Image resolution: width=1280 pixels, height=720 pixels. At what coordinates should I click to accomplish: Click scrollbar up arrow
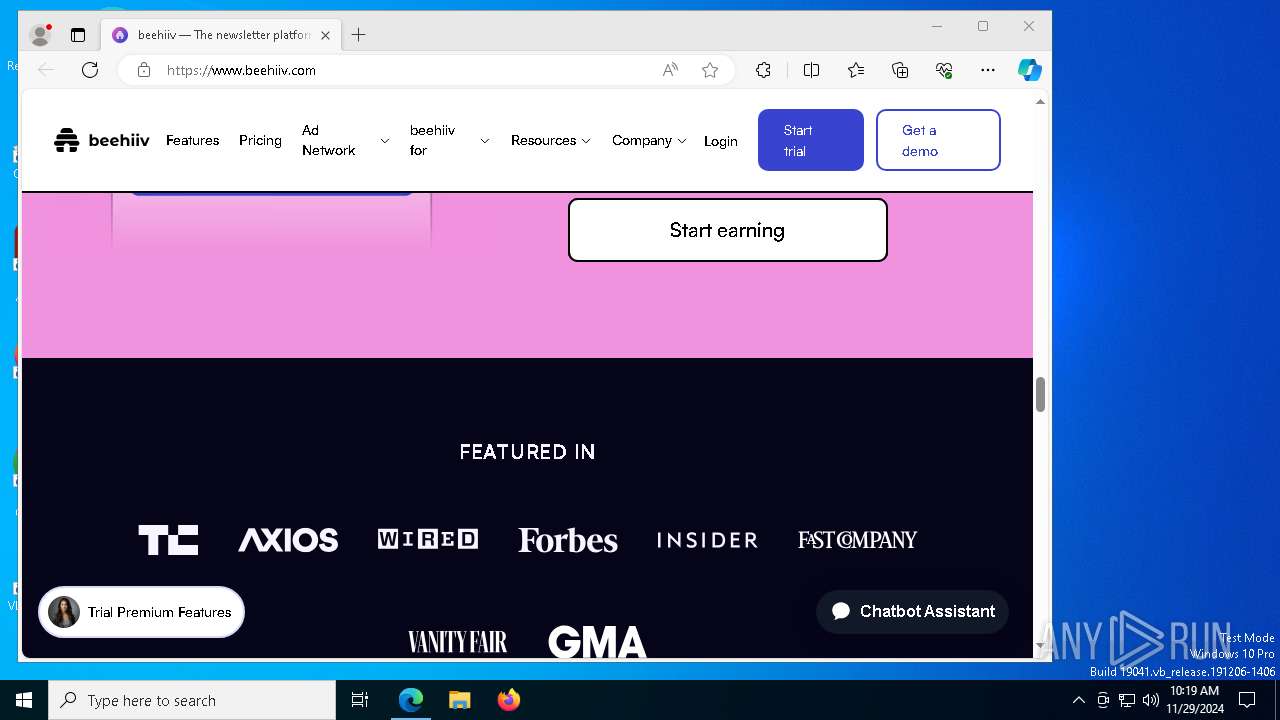(x=1040, y=102)
